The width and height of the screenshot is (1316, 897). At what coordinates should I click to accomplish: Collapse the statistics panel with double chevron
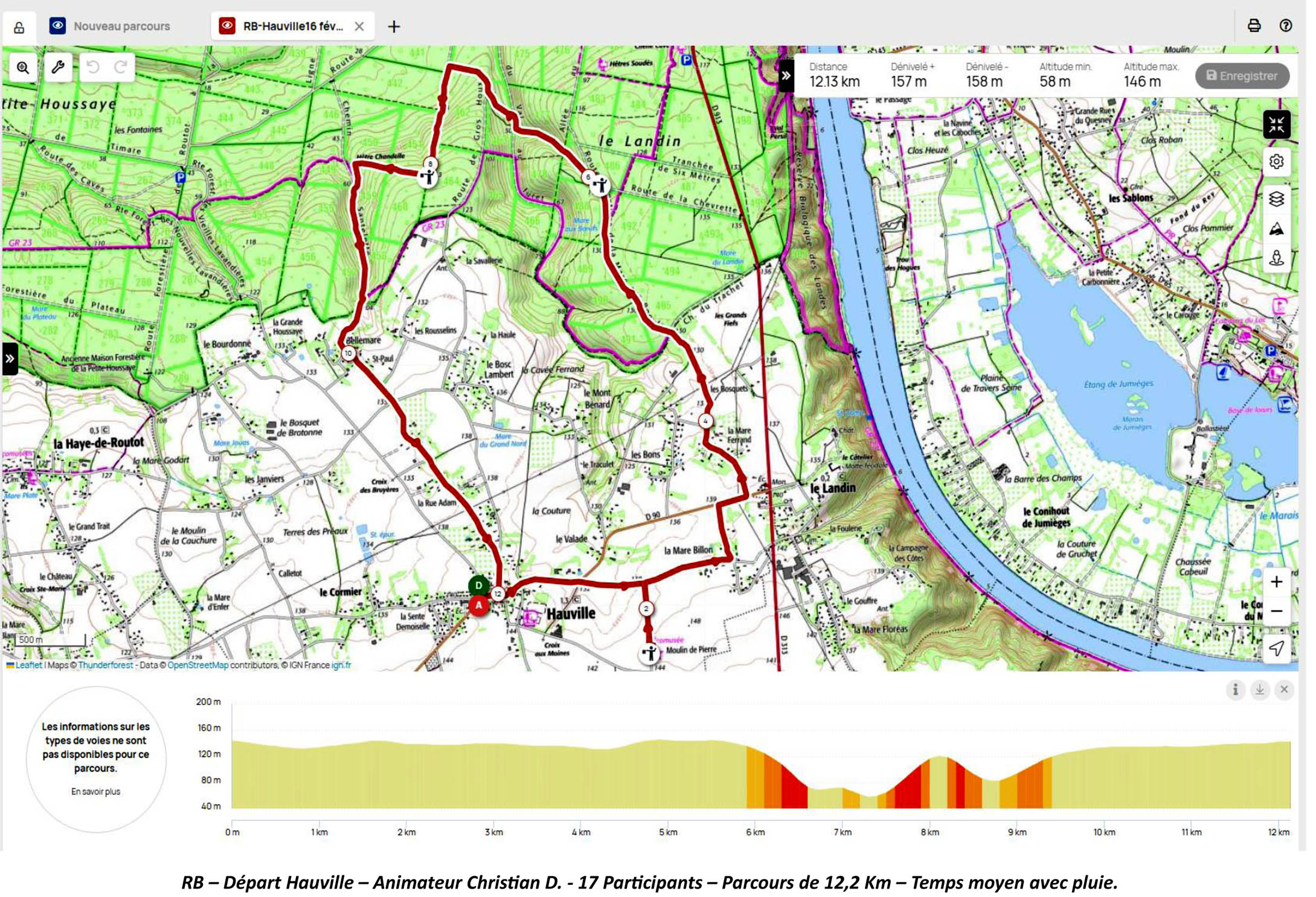(x=786, y=76)
